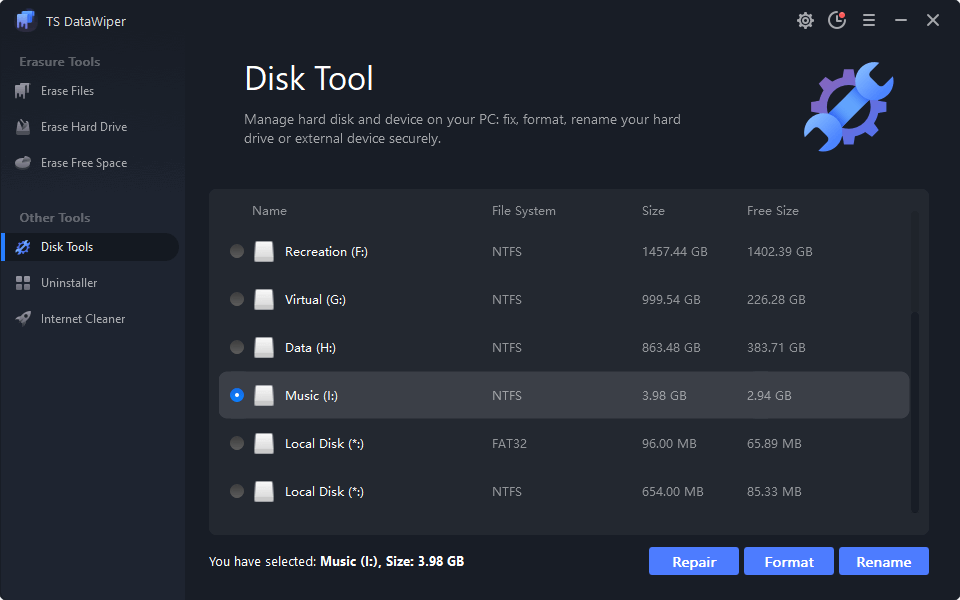This screenshot has height=600, width=960.
Task: Click the Size column header
Action: [653, 211]
